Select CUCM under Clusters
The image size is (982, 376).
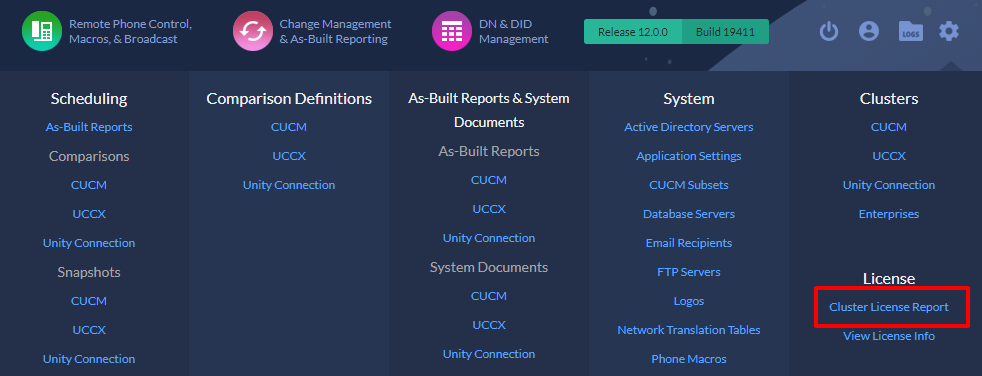(x=889, y=127)
